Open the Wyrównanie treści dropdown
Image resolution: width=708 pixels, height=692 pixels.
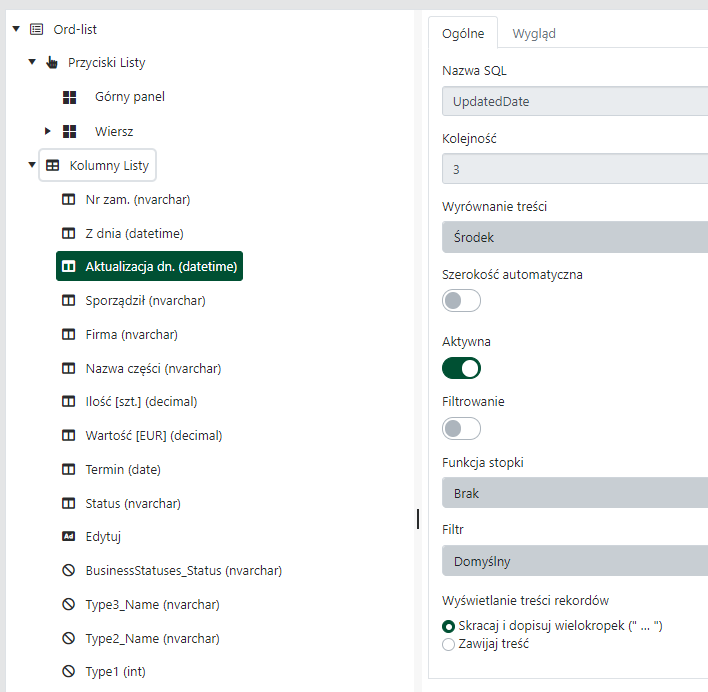[574, 237]
